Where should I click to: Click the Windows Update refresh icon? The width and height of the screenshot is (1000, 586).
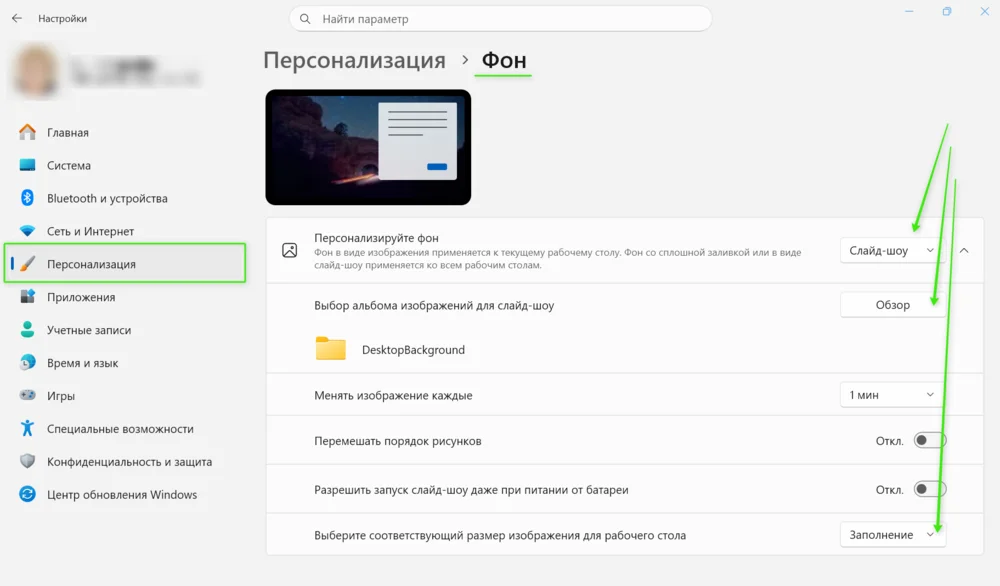[x=27, y=494]
